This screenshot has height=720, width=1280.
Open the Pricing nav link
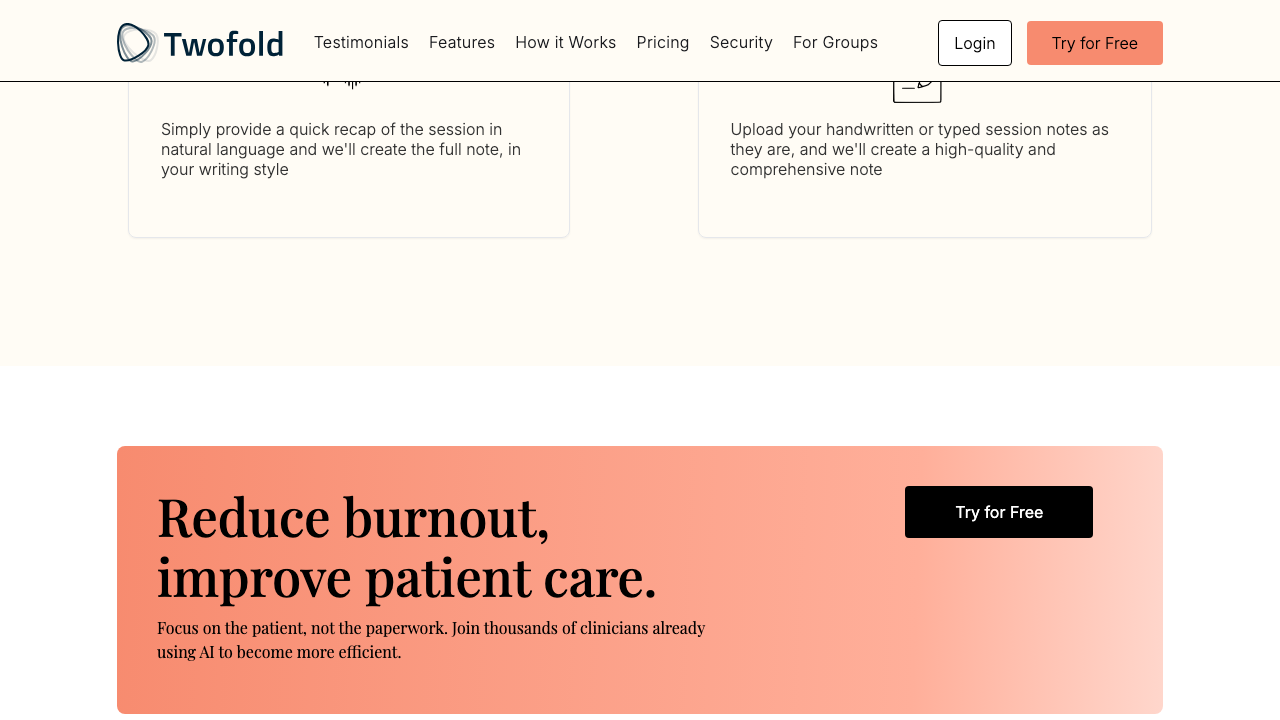click(x=663, y=42)
